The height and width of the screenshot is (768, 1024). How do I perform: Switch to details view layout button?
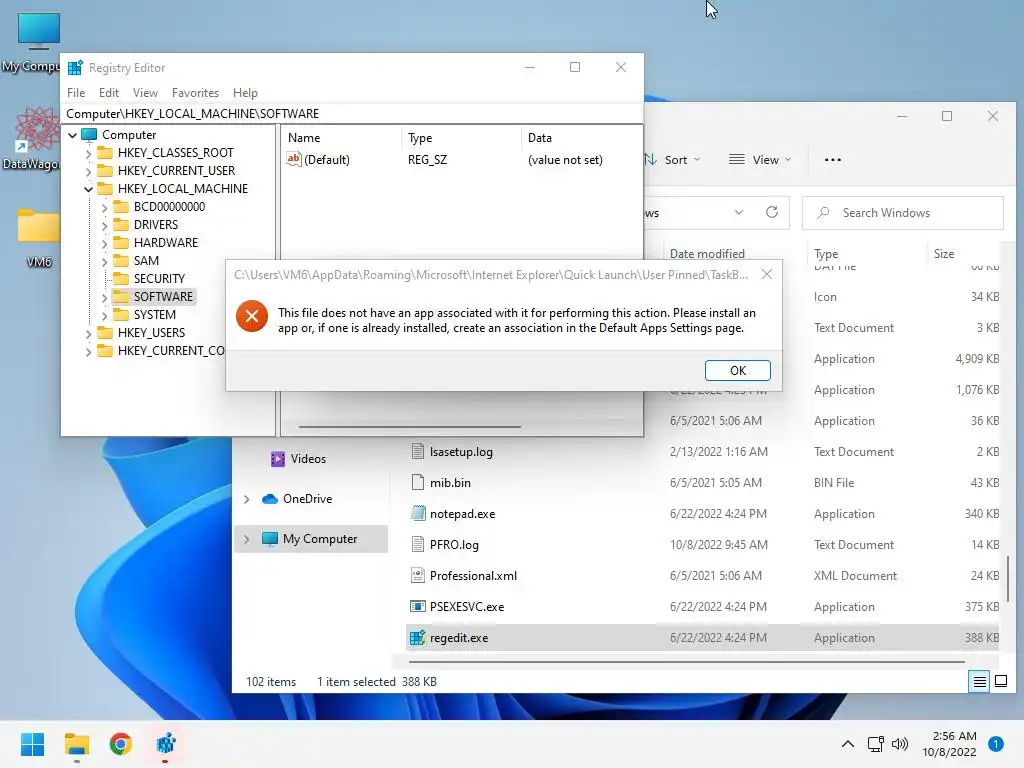[980, 682]
